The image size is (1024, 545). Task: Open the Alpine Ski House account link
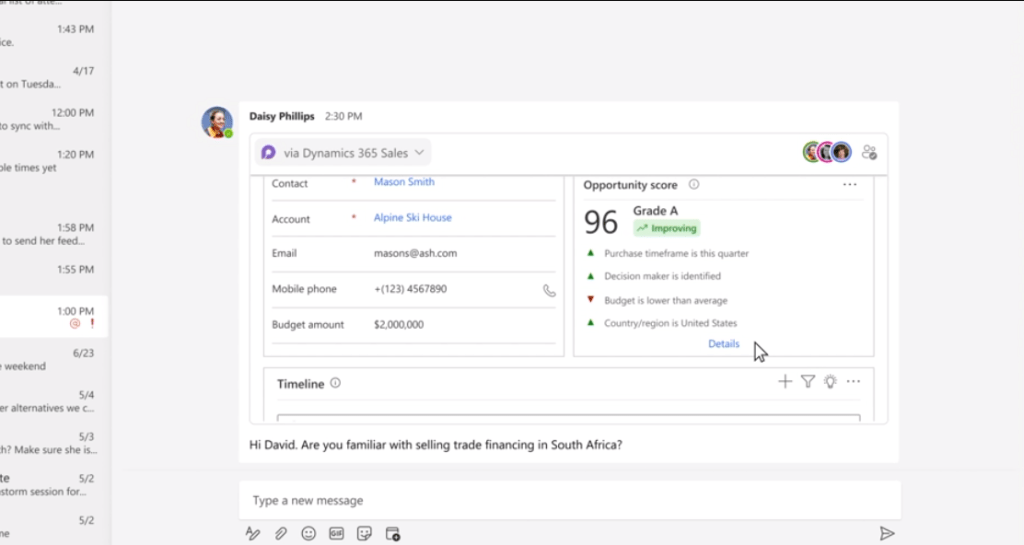pos(412,217)
